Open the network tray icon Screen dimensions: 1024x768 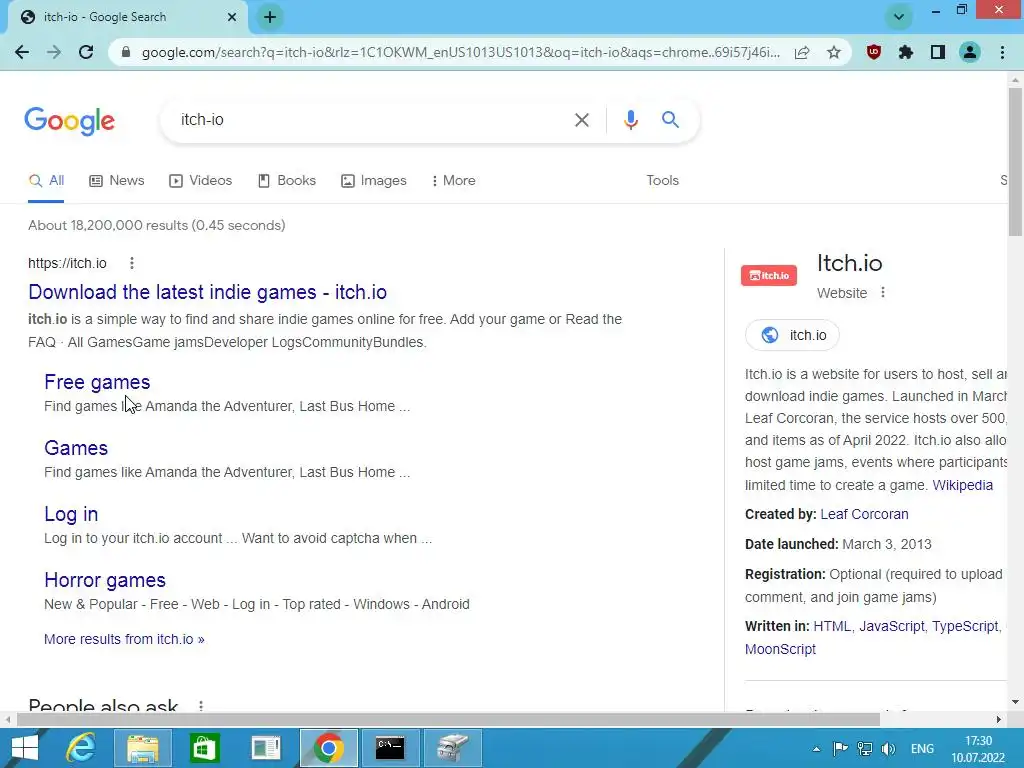pyautogui.click(x=865, y=749)
